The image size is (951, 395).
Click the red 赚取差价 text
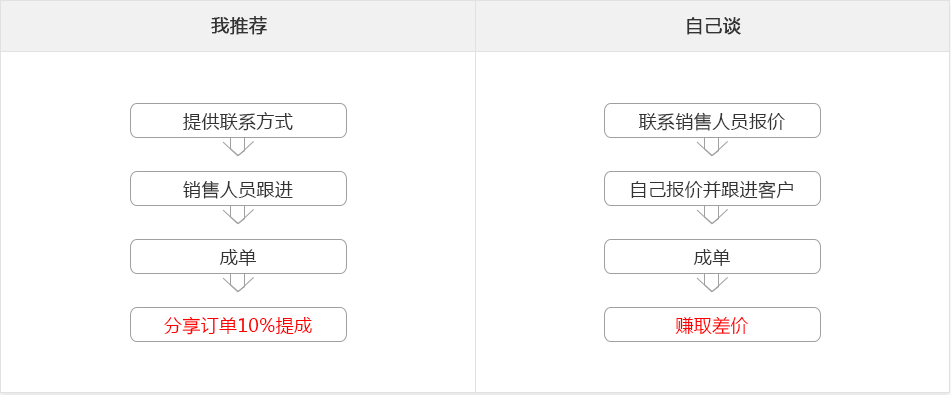712,326
